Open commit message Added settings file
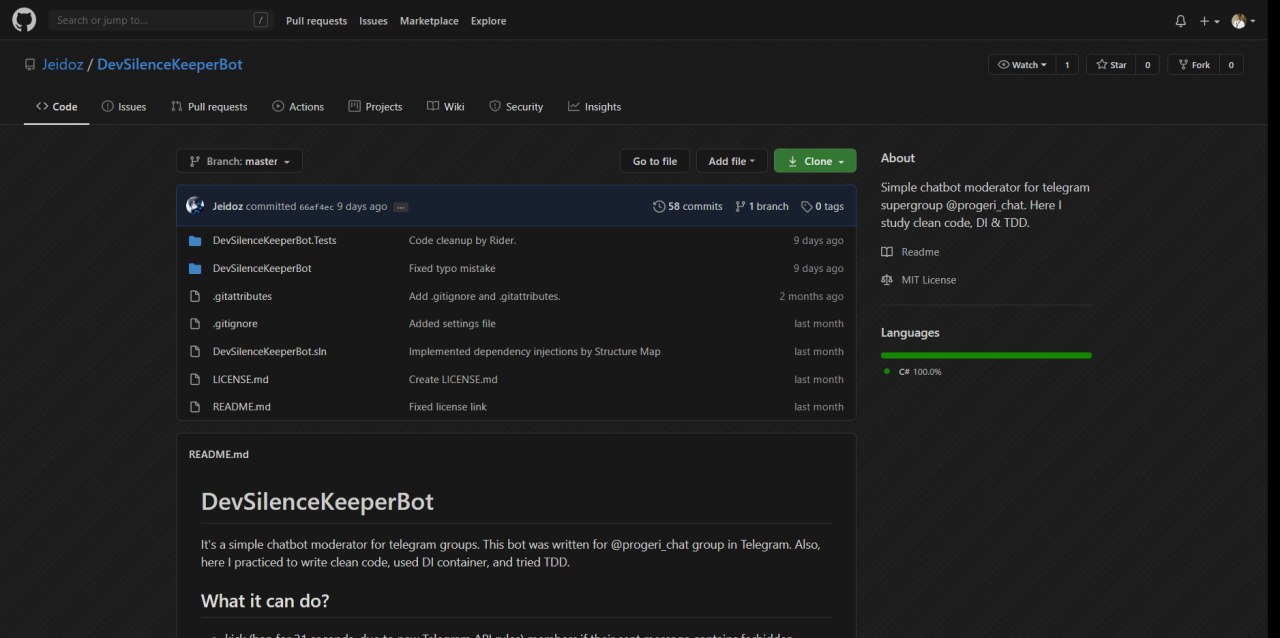1280x638 pixels. (452, 324)
